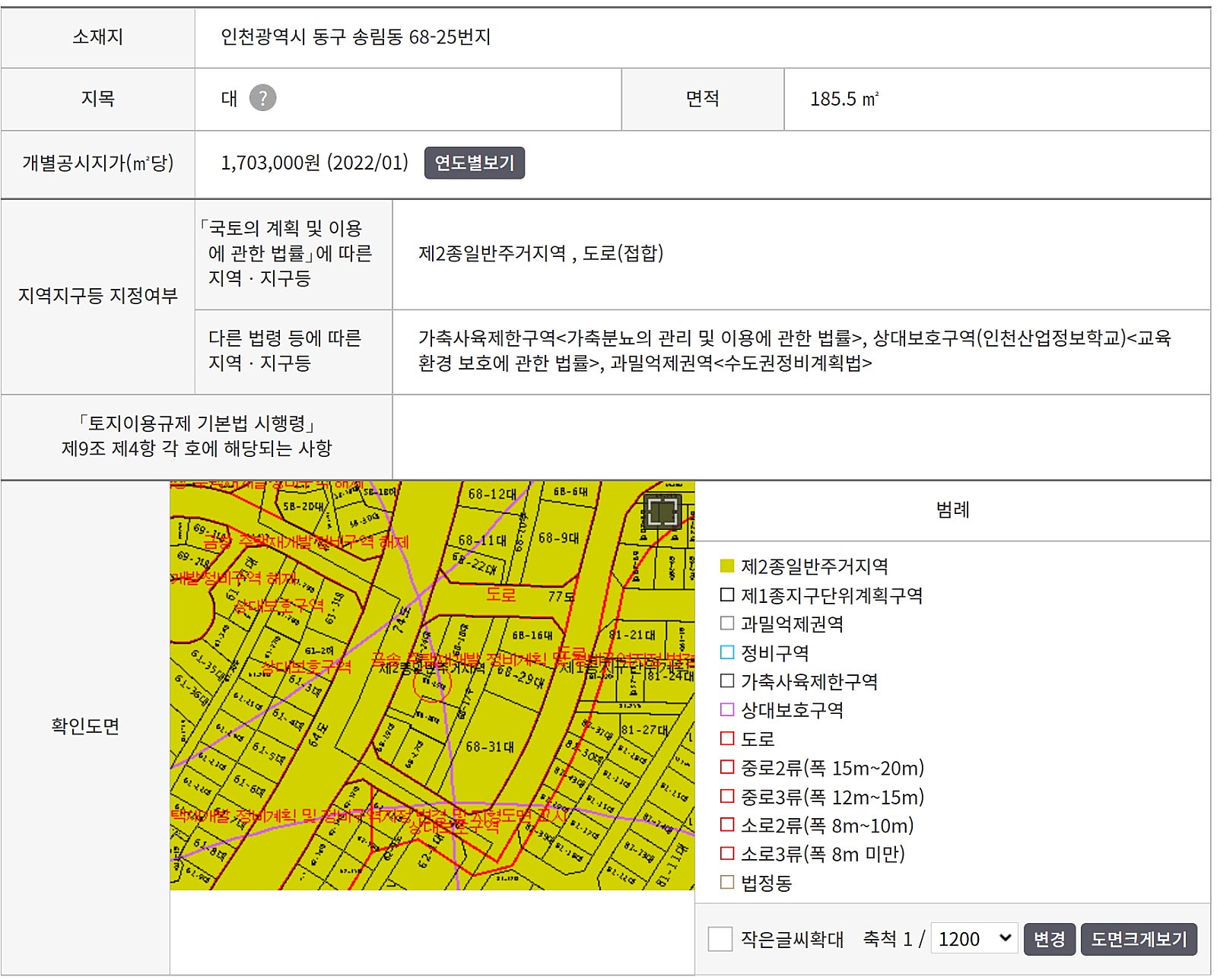Open 도면크게보기 enlarged map view
The height and width of the screenshot is (980, 1217).
1139,939
